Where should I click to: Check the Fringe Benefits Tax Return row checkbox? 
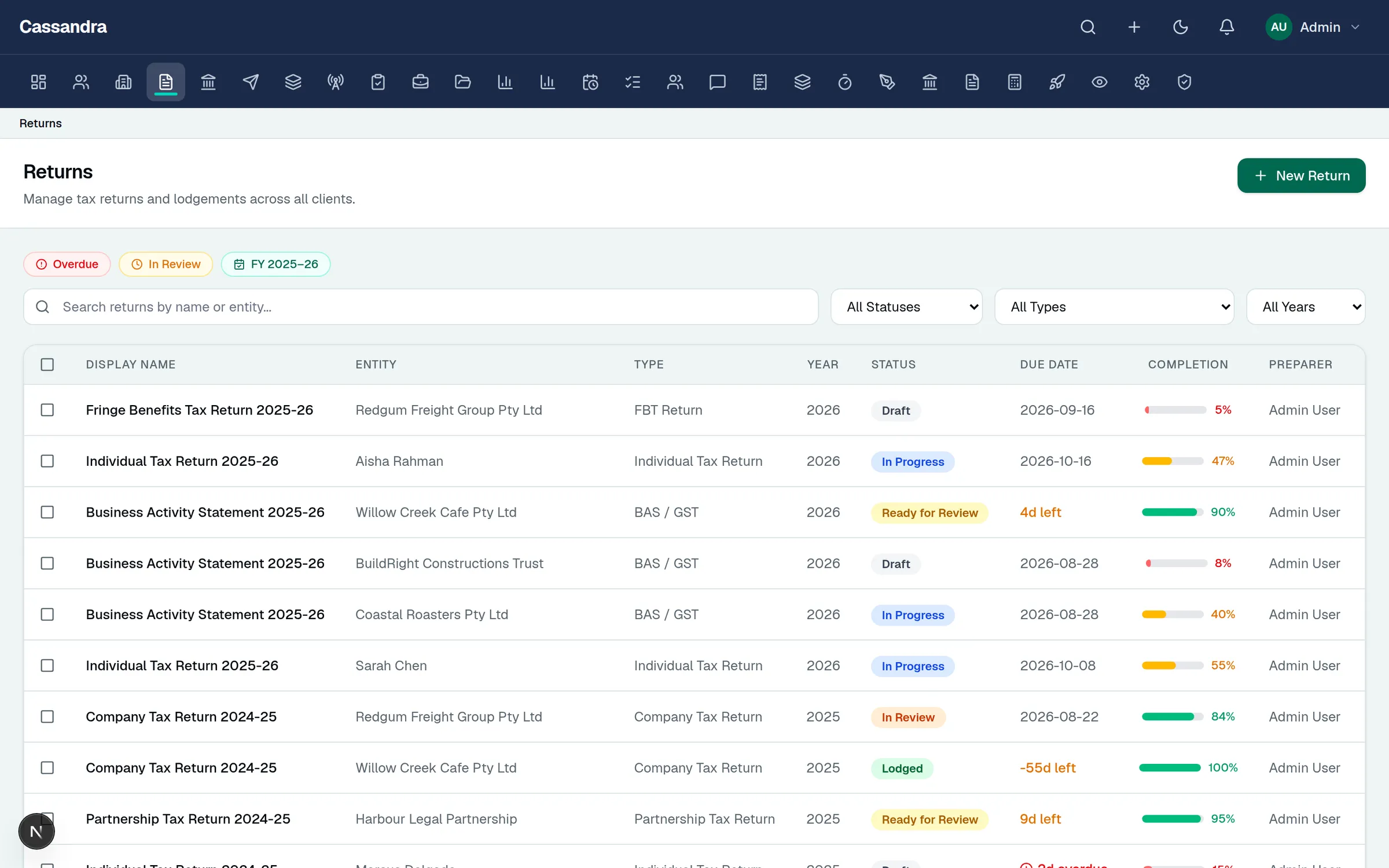47,410
